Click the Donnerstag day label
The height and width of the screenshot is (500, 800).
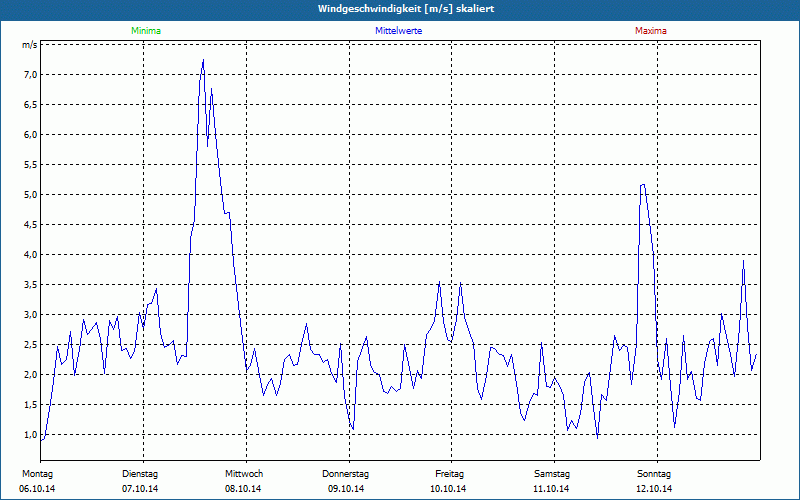pyautogui.click(x=345, y=474)
